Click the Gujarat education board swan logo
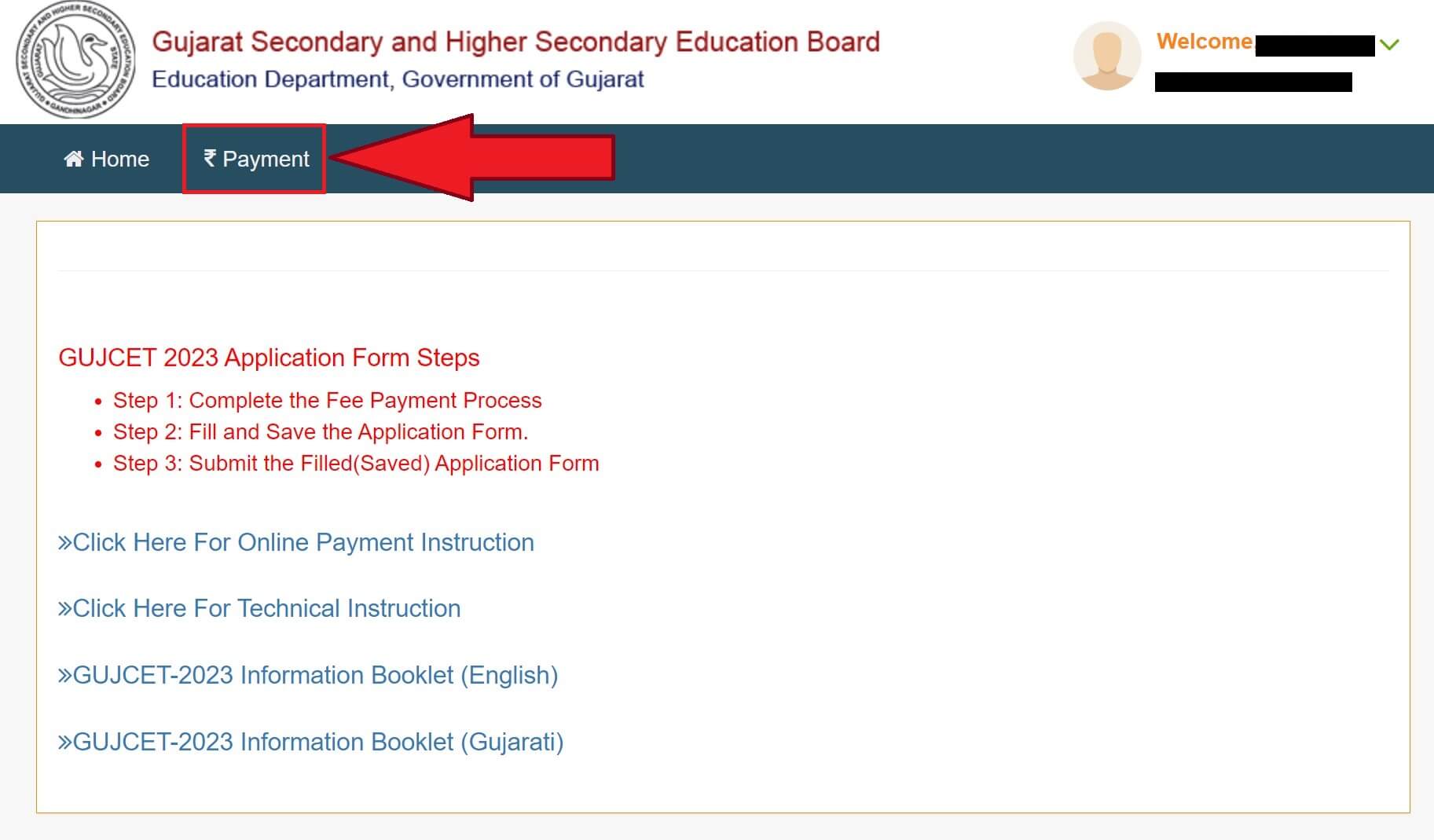The height and width of the screenshot is (840, 1434). coord(75,61)
